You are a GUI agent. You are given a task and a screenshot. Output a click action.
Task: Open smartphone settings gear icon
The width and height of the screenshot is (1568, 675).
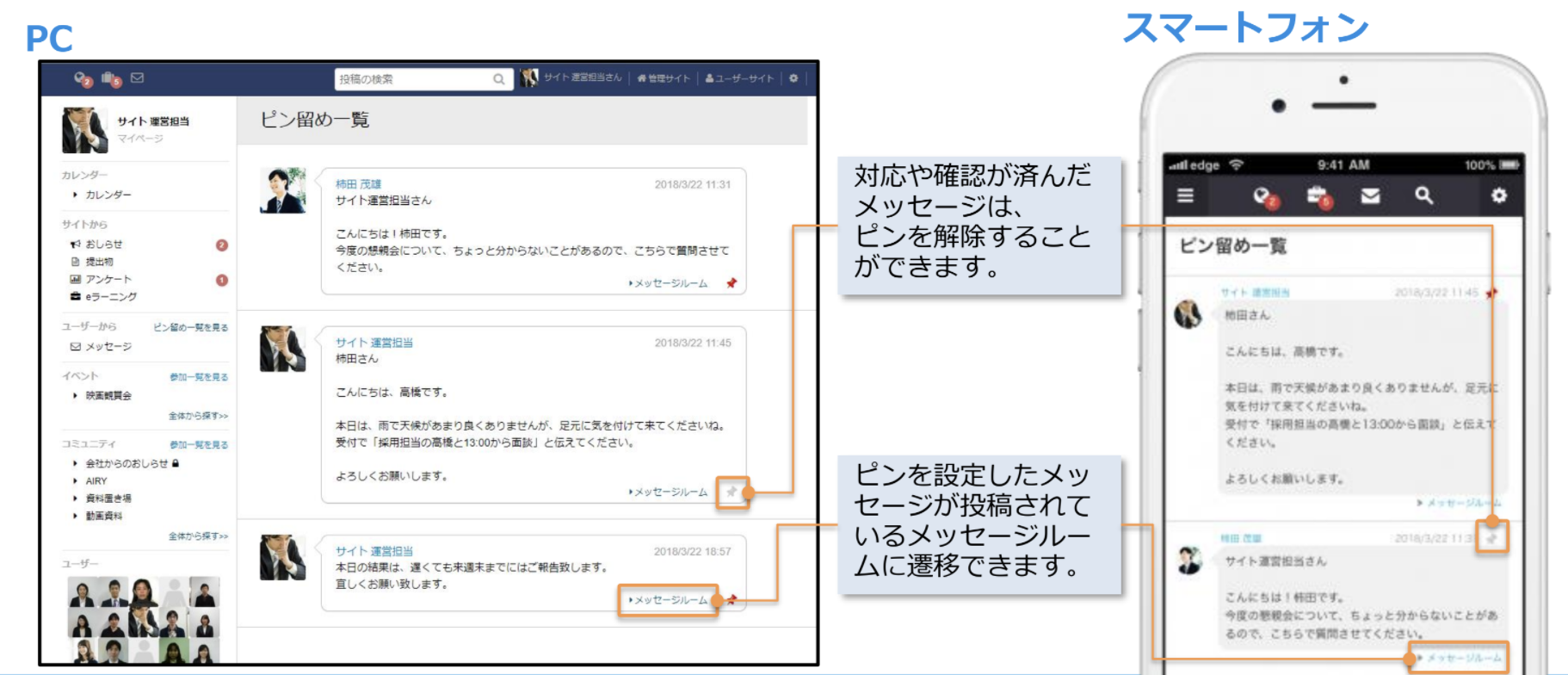[1498, 195]
